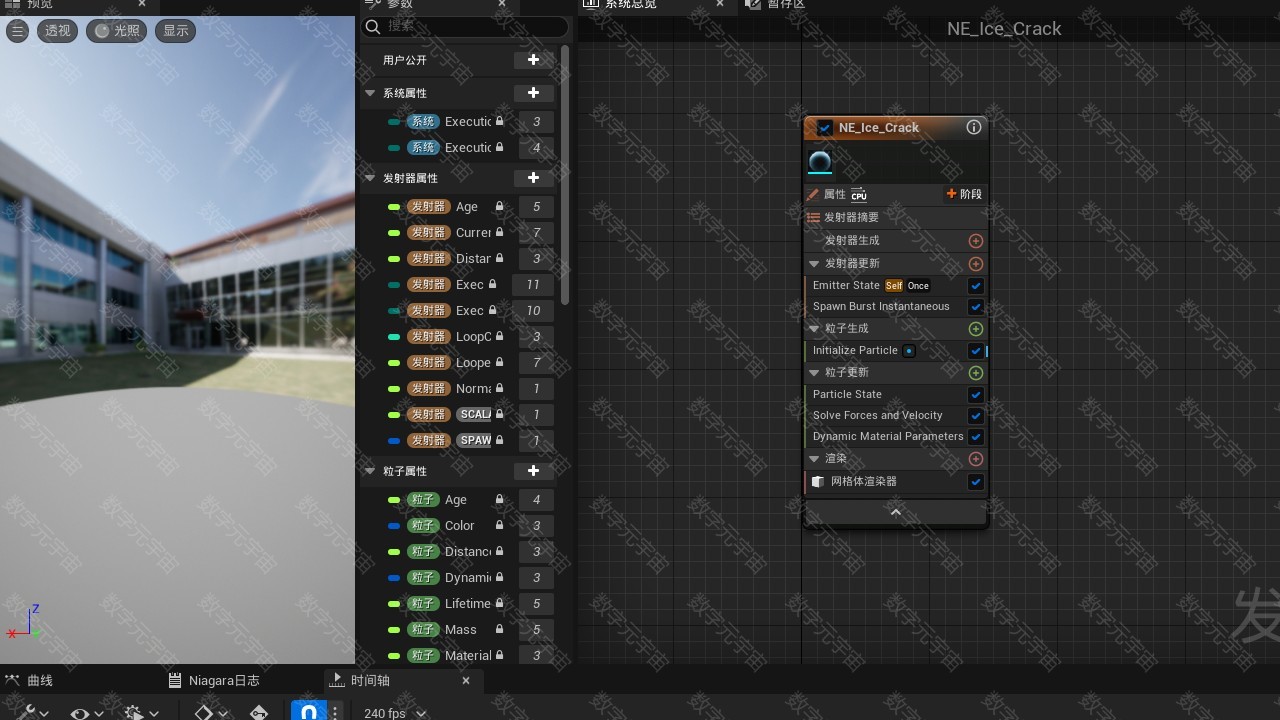
Task: Click the NE_Ice_Crack emitter thumbnail
Action: 820,163
